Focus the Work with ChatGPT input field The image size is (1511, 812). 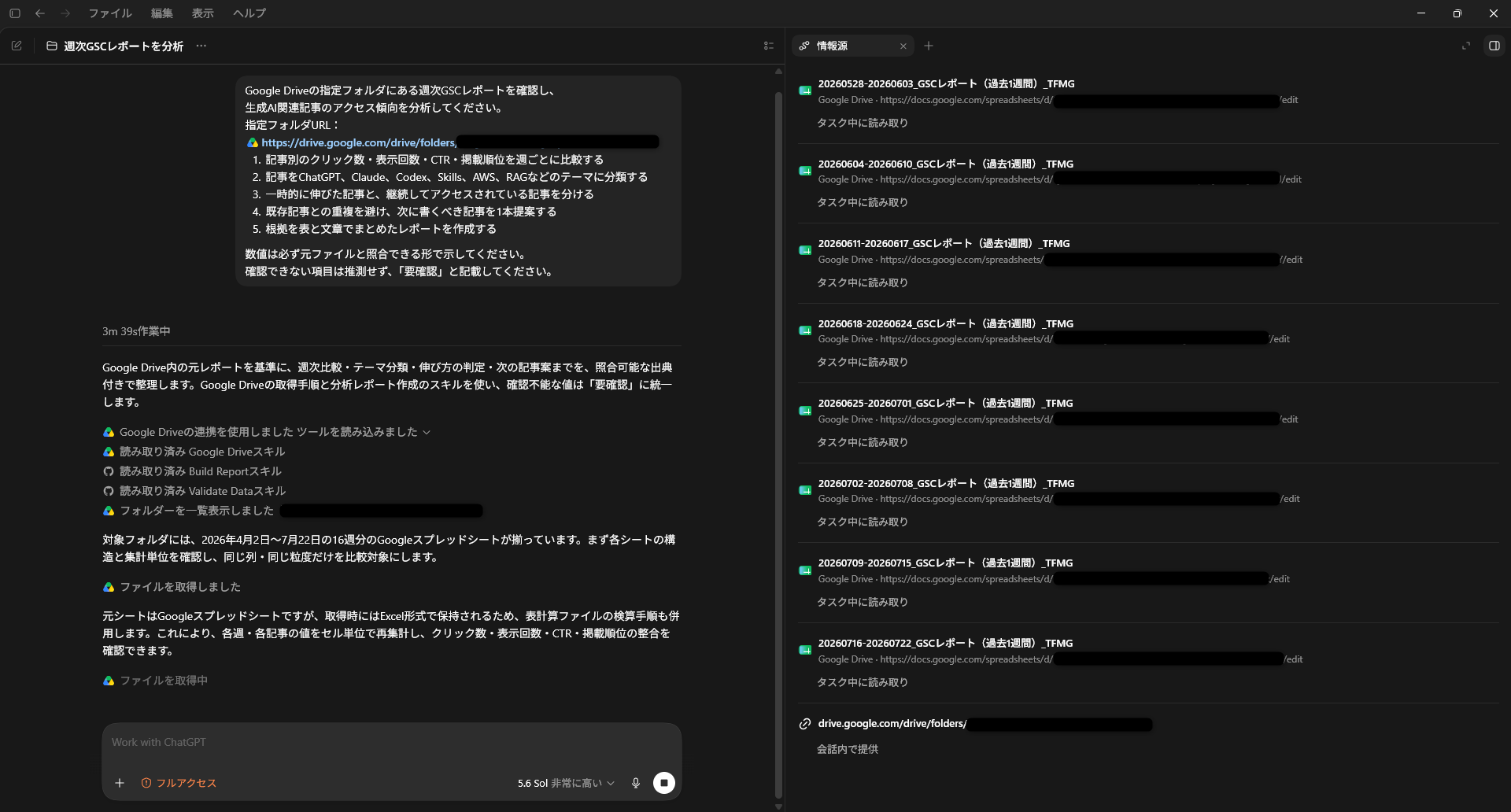point(392,742)
